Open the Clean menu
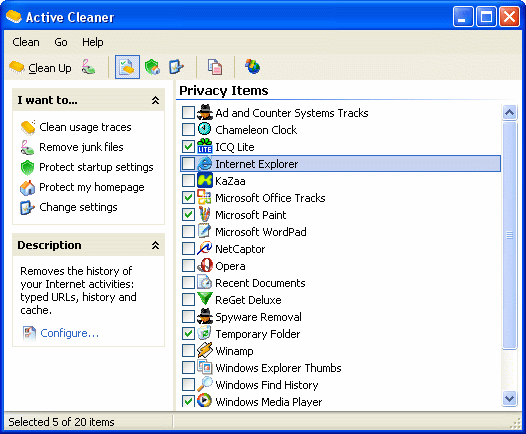 point(26,42)
